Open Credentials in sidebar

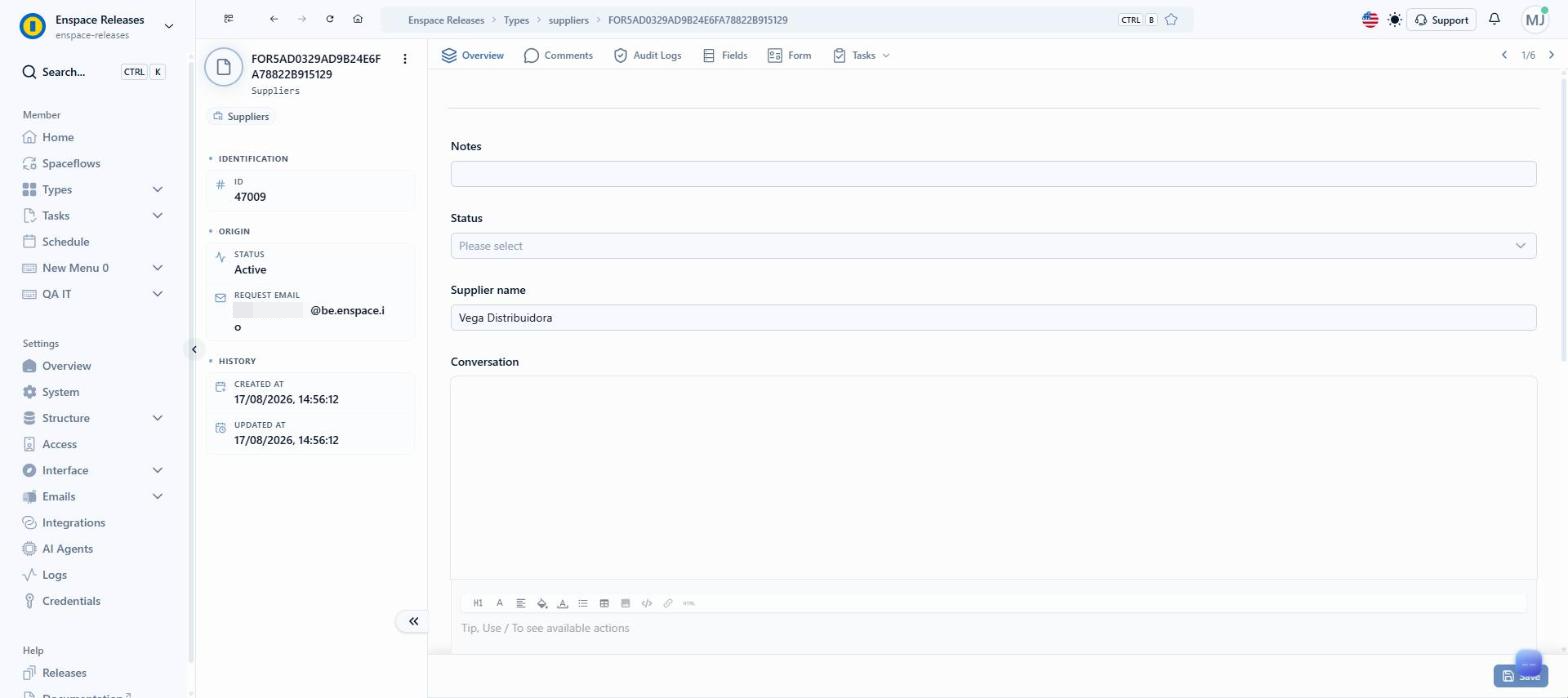pos(71,601)
